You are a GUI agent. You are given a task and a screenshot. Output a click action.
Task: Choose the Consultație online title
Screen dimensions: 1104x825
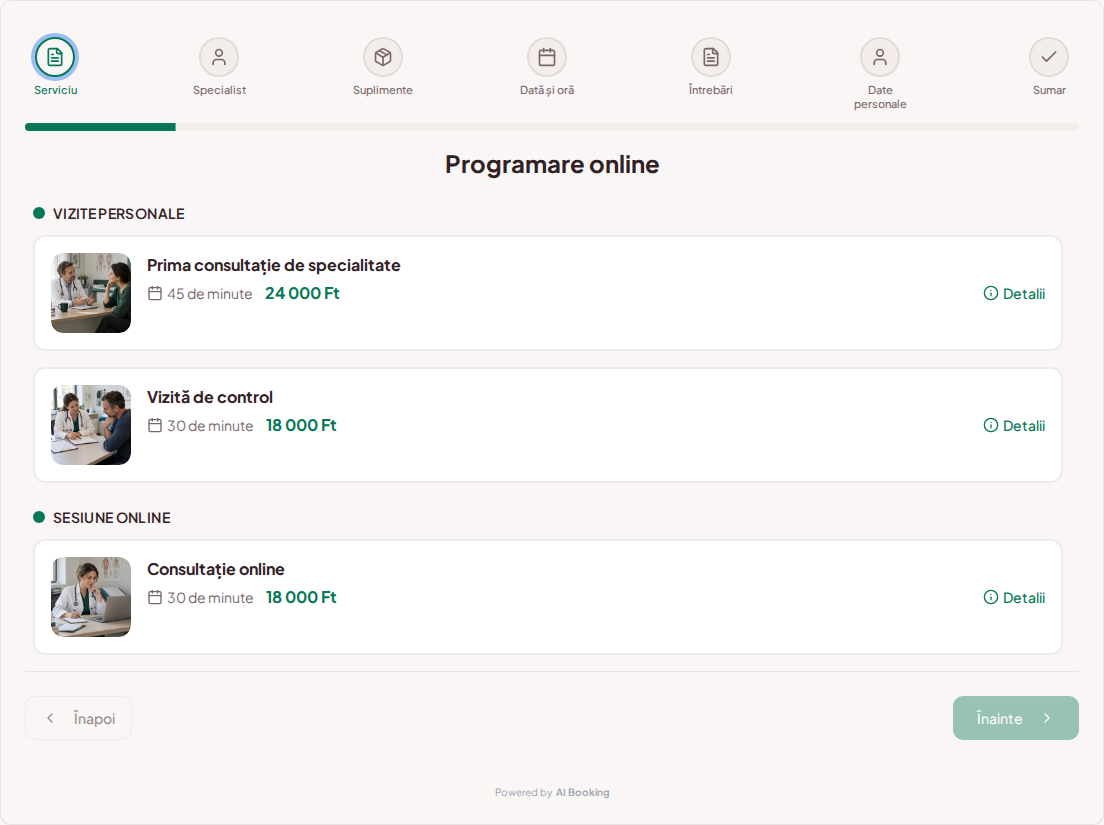215,569
